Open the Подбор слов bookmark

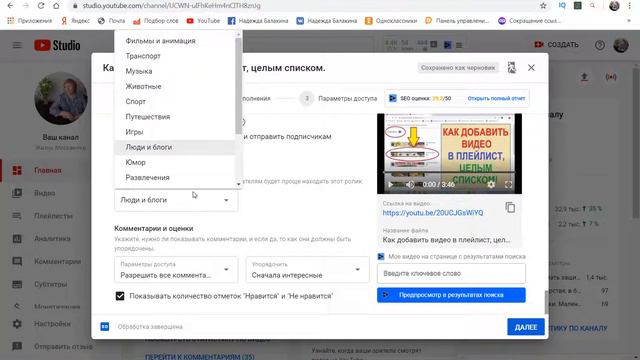(x=156, y=21)
